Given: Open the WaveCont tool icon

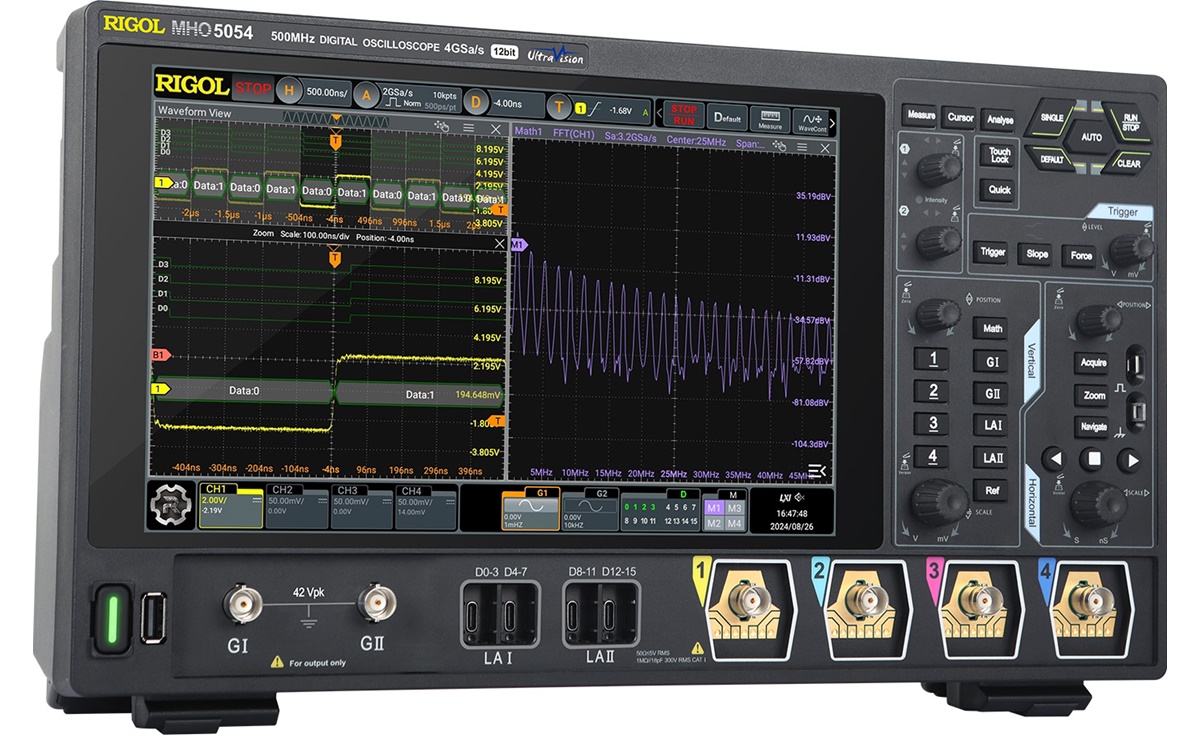Looking at the screenshot, I should pyautogui.click(x=811, y=122).
